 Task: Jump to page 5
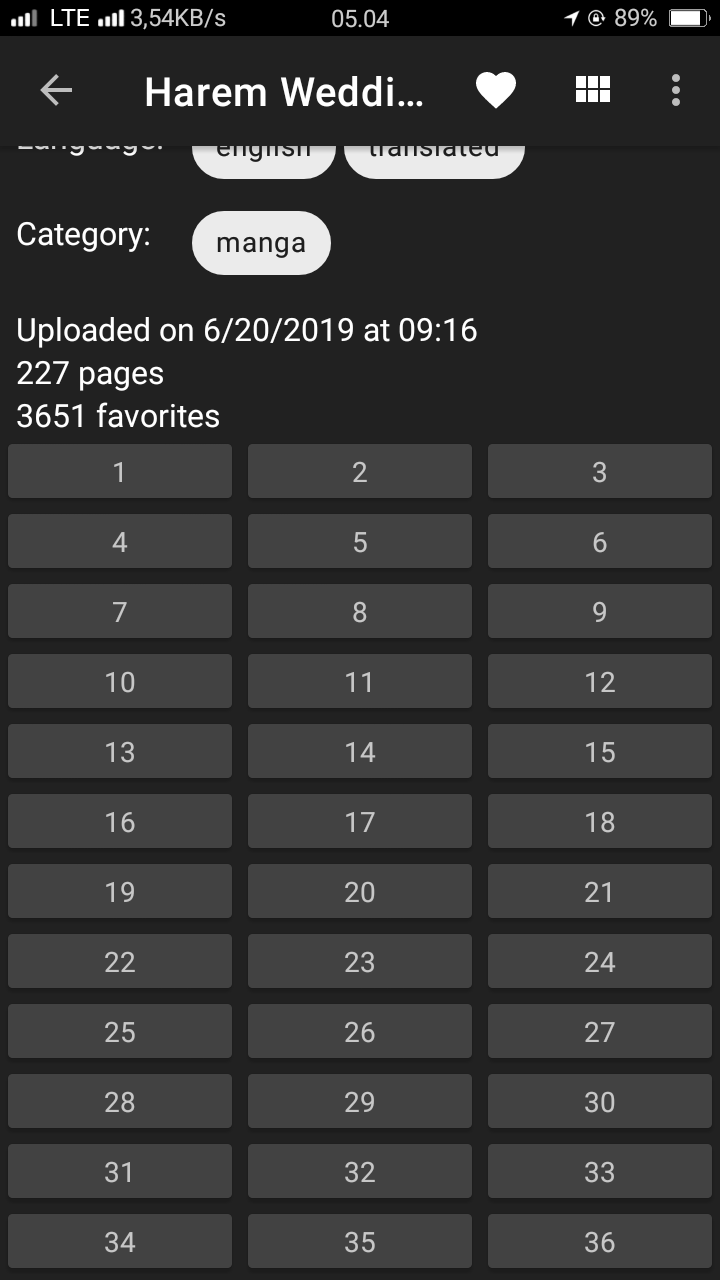click(359, 541)
